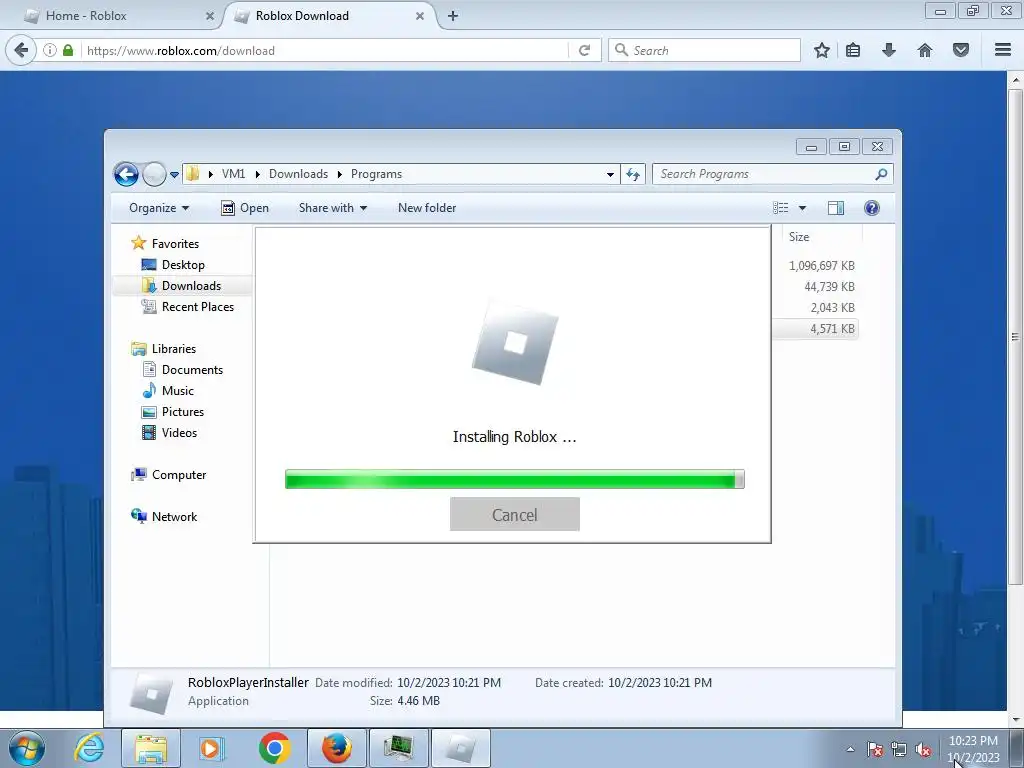Click green padlock security icon

(x=68, y=50)
